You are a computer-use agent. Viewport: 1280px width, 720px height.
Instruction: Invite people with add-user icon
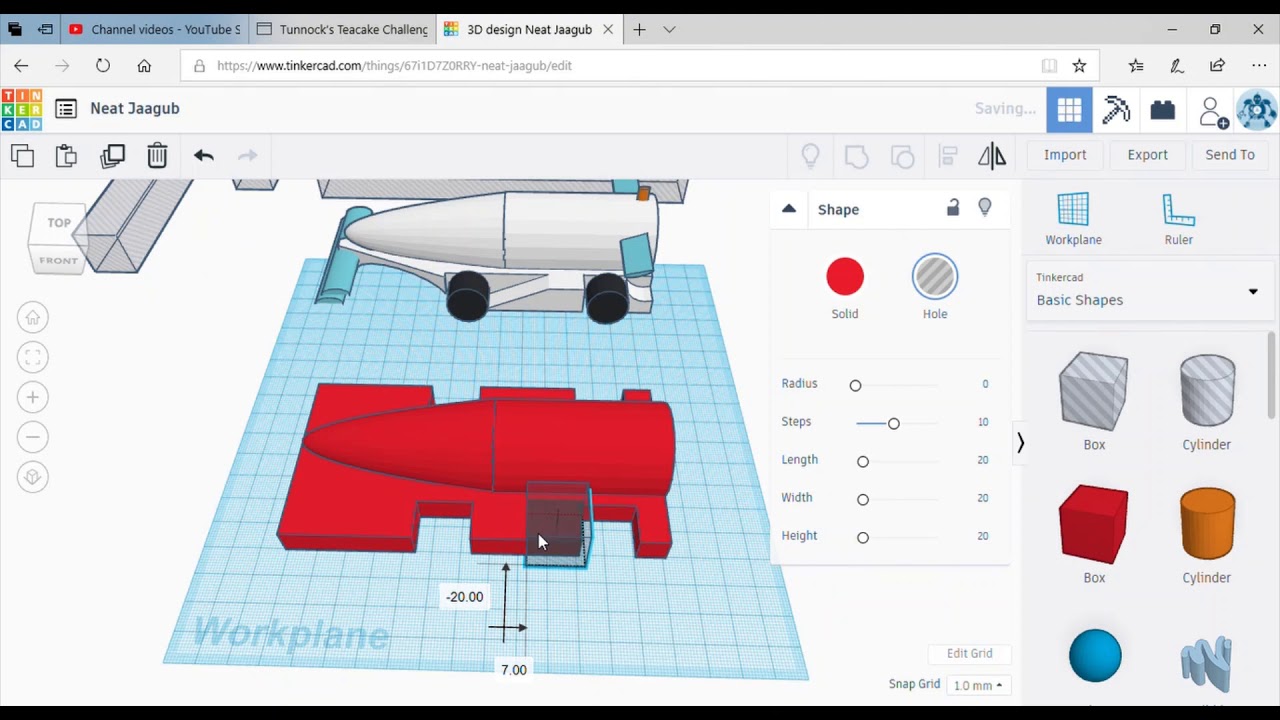pos(1213,111)
